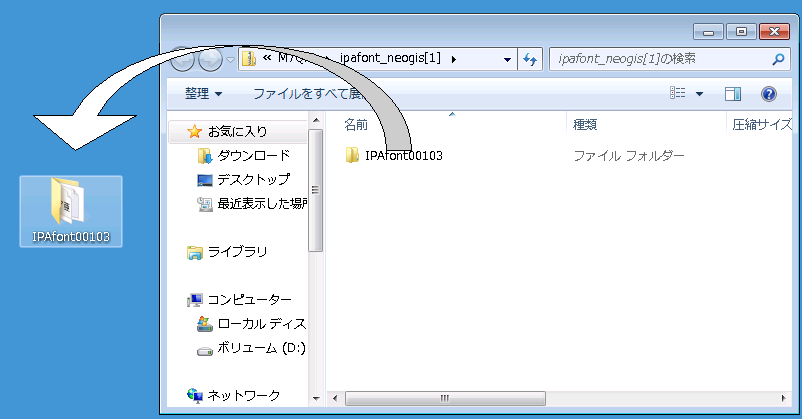
Task: Toggle the preview pane icon
Action: pos(732,94)
